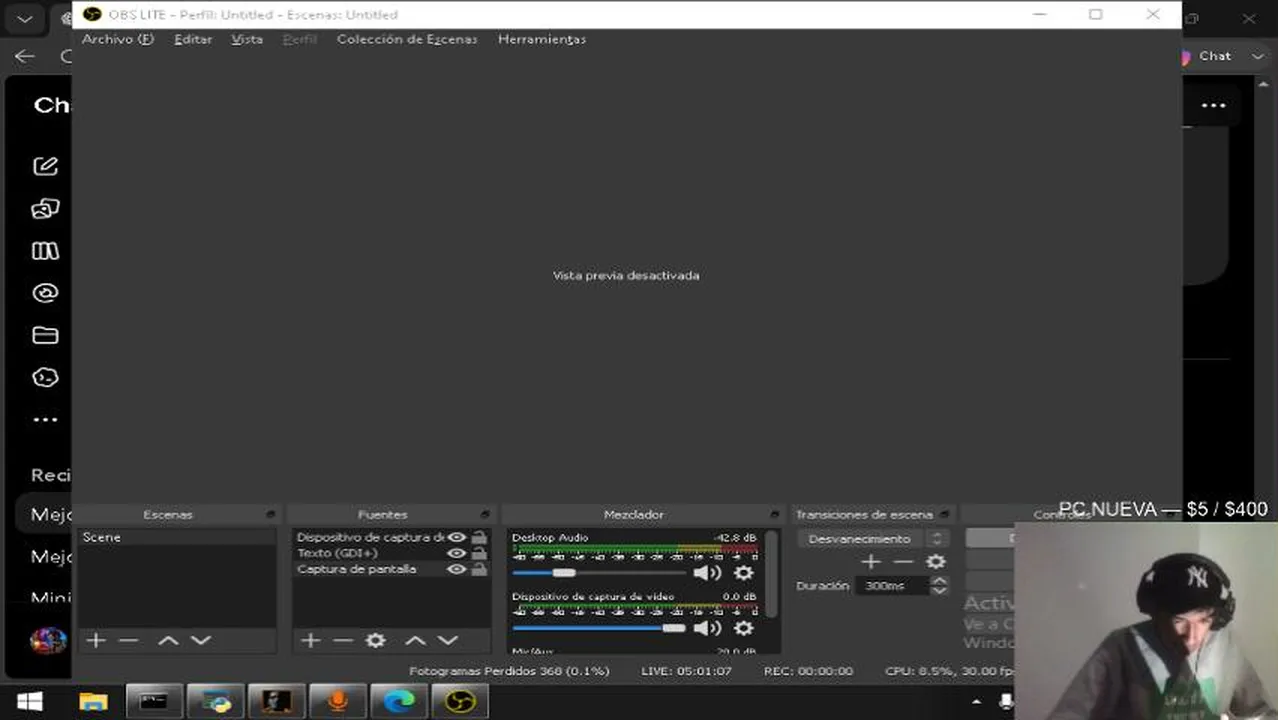The height and width of the screenshot is (720, 1278).
Task: Click the Mezclador vertical scrollbar
Action: [772, 573]
